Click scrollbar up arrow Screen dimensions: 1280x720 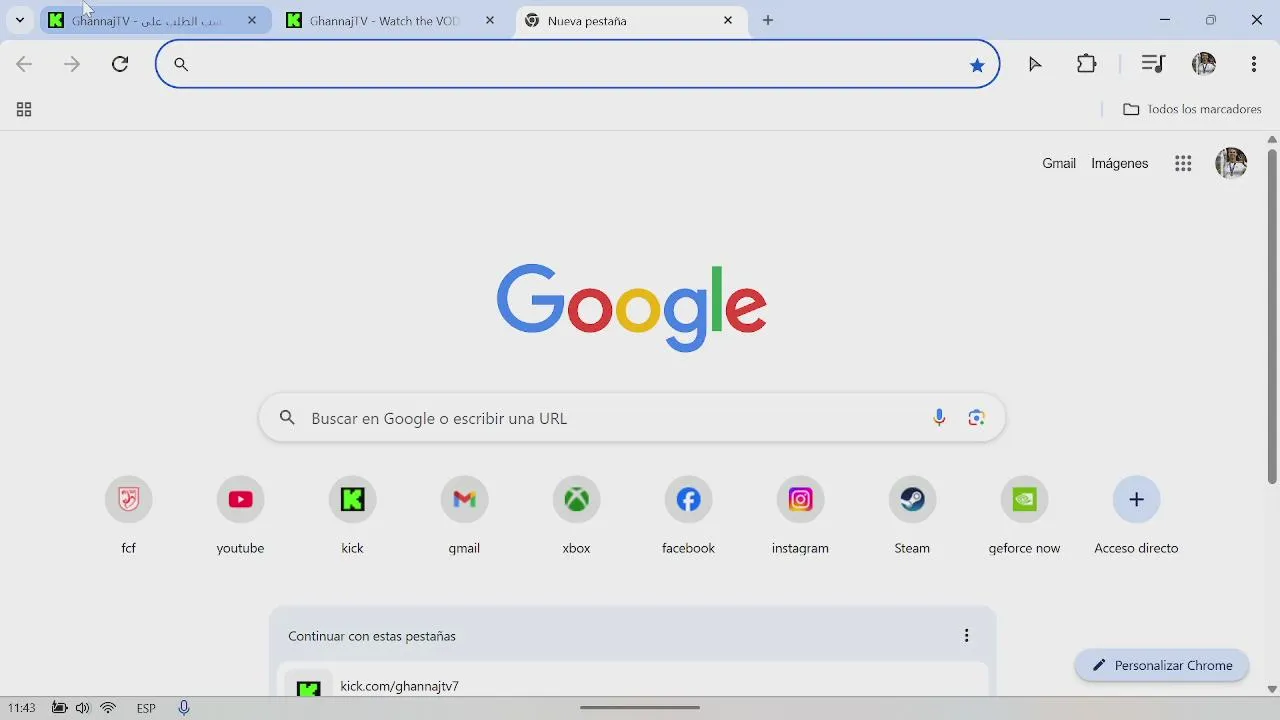(x=1272, y=139)
